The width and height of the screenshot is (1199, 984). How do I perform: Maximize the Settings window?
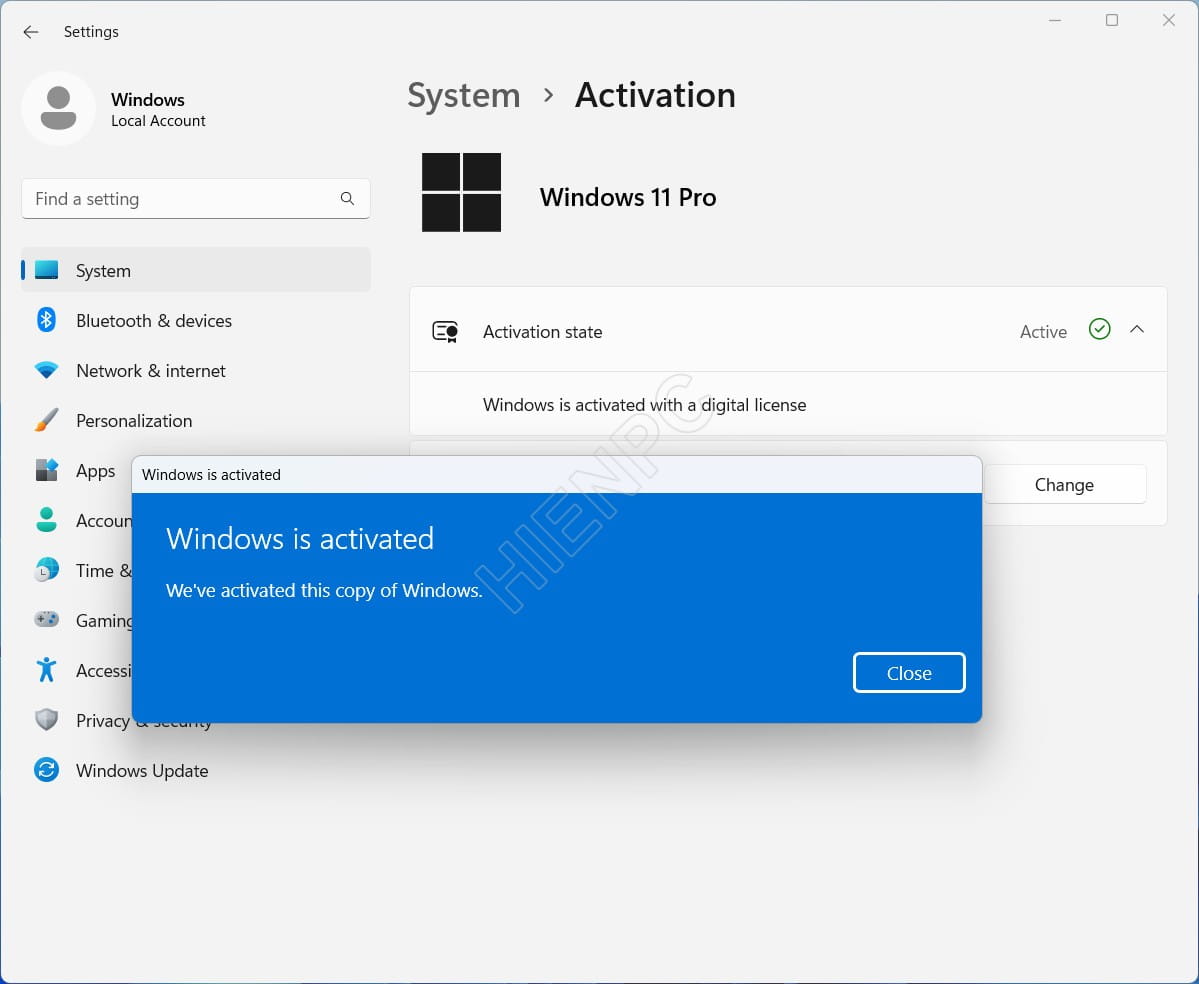[x=1112, y=21]
